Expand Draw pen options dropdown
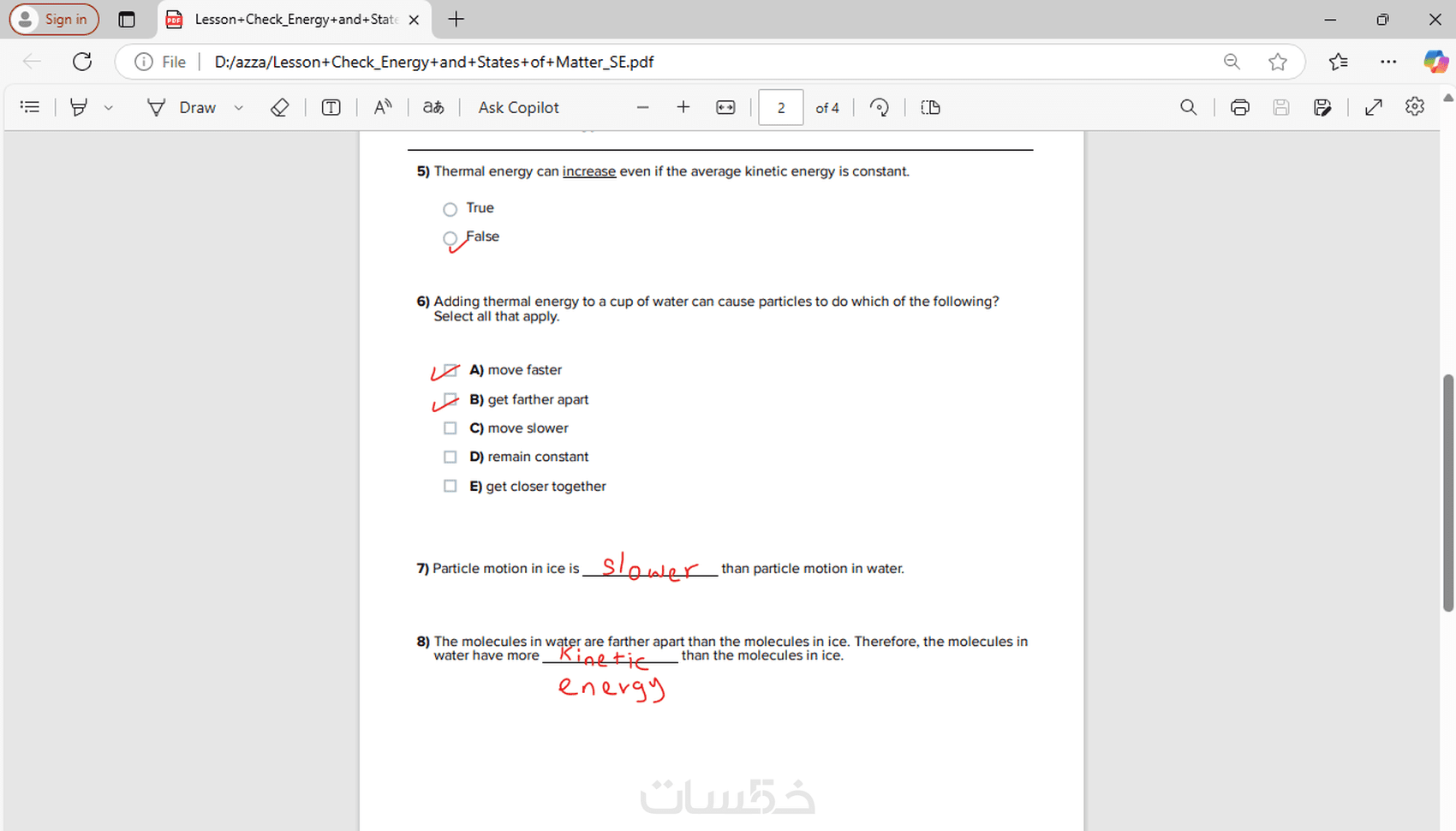1456x831 pixels. pos(239,107)
